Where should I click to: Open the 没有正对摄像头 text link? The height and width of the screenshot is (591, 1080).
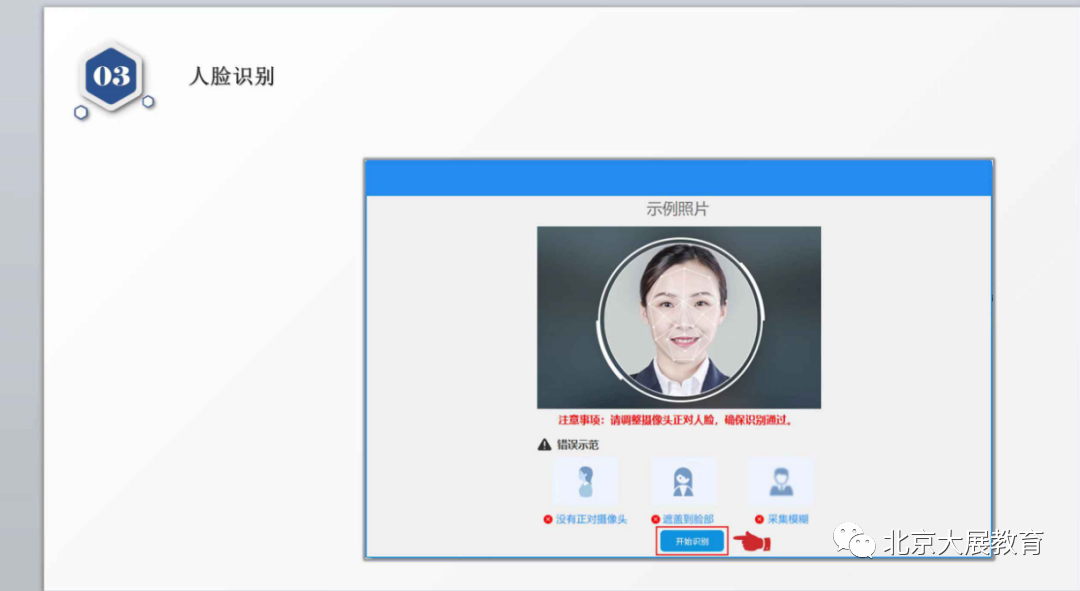[x=591, y=519]
